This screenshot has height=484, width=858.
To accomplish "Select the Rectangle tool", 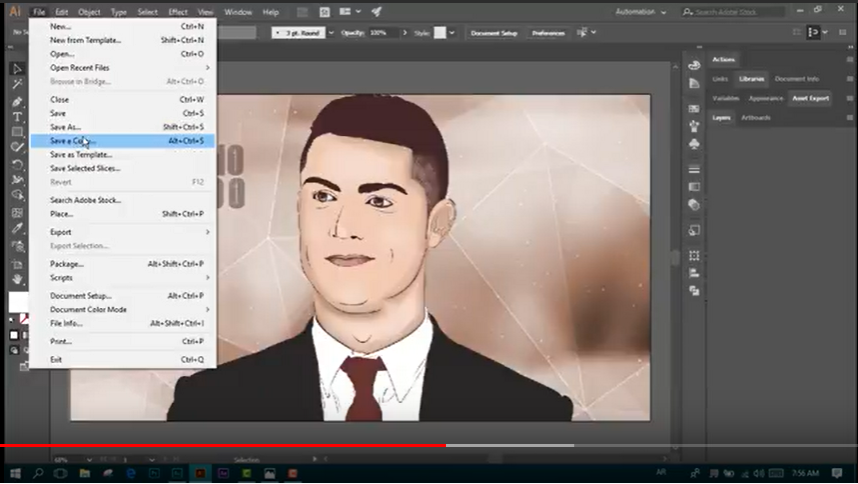I will click(x=17, y=132).
